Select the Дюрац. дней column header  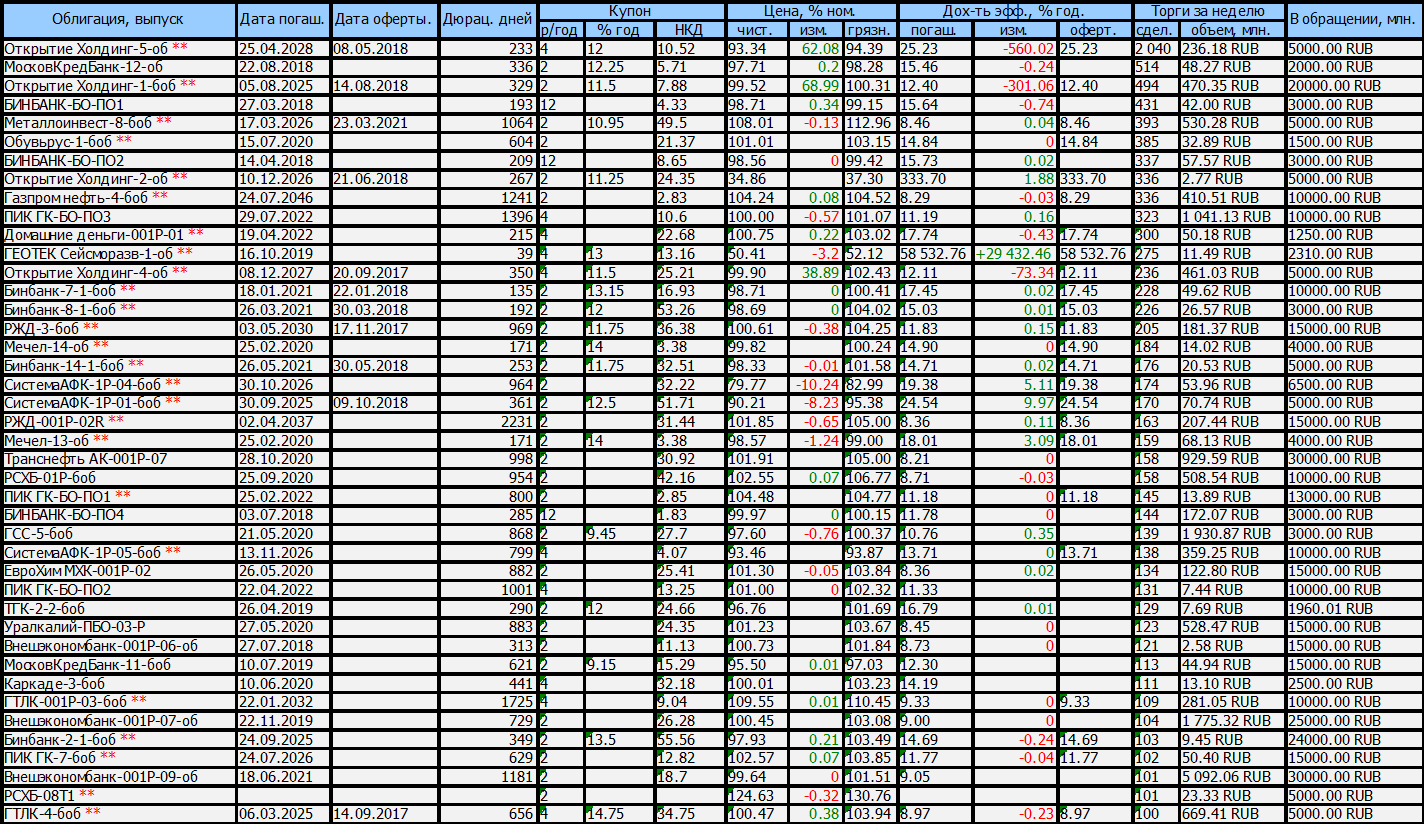tap(487, 20)
